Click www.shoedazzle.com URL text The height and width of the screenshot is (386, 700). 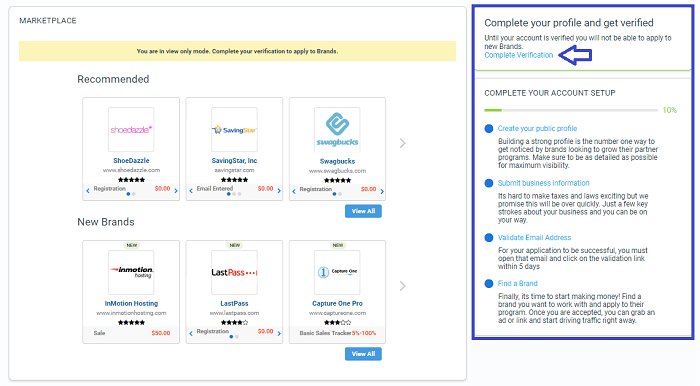point(131,170)
